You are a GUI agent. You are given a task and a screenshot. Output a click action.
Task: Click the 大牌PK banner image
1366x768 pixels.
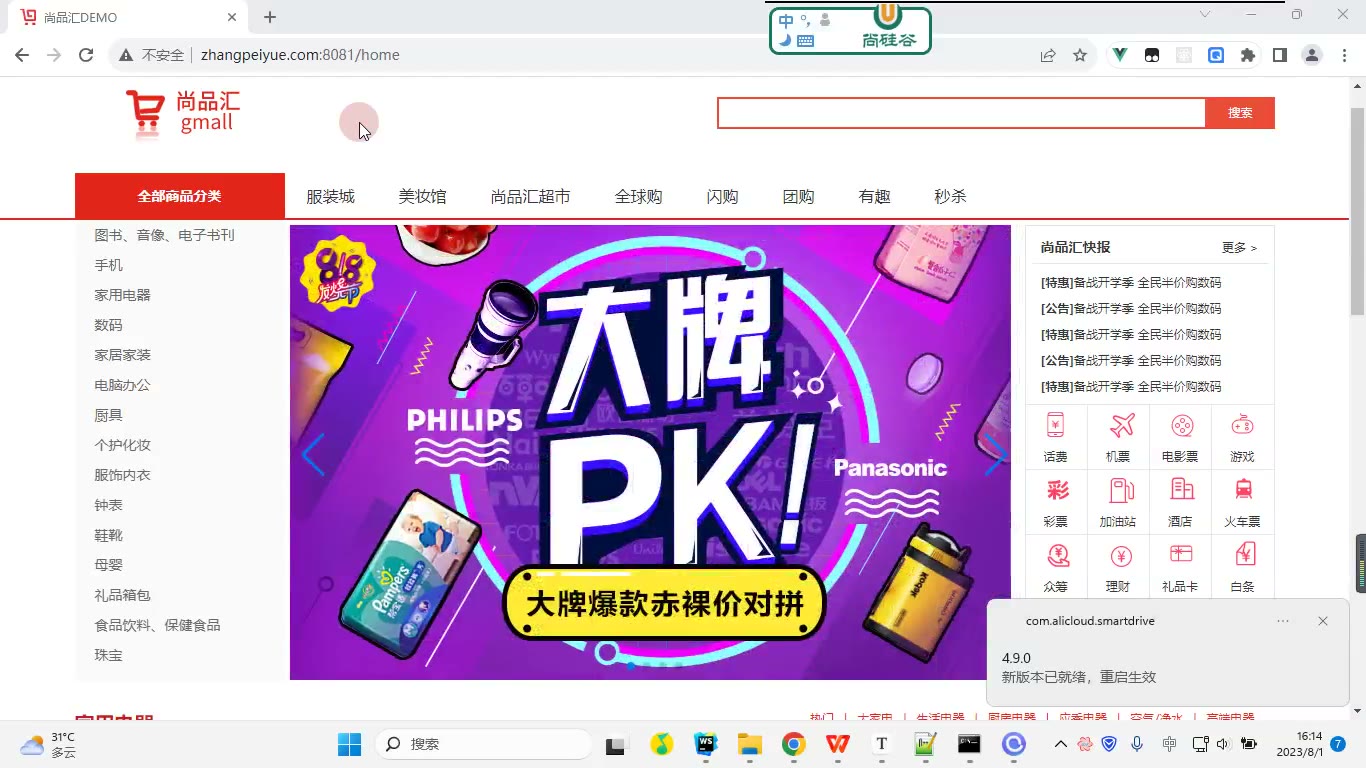coord(650,452)
